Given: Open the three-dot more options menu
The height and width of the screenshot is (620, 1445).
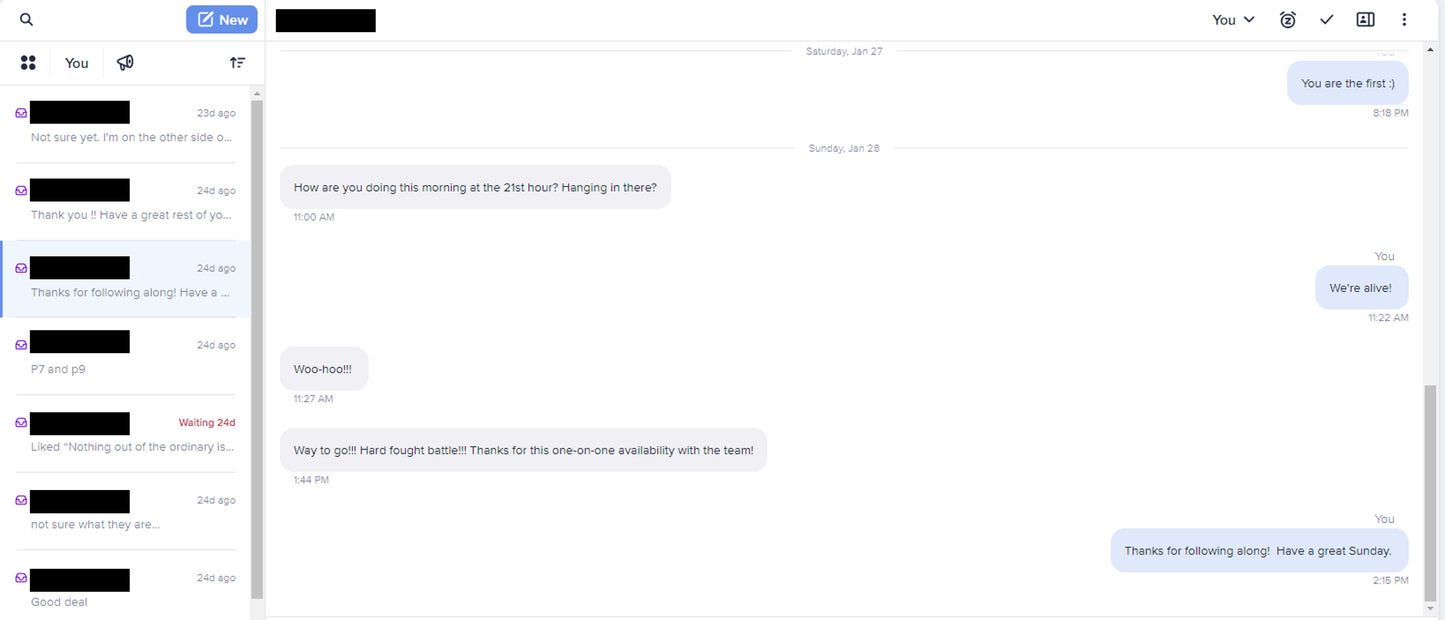Looking at the screenshot, I should [x=1404, y=20].
